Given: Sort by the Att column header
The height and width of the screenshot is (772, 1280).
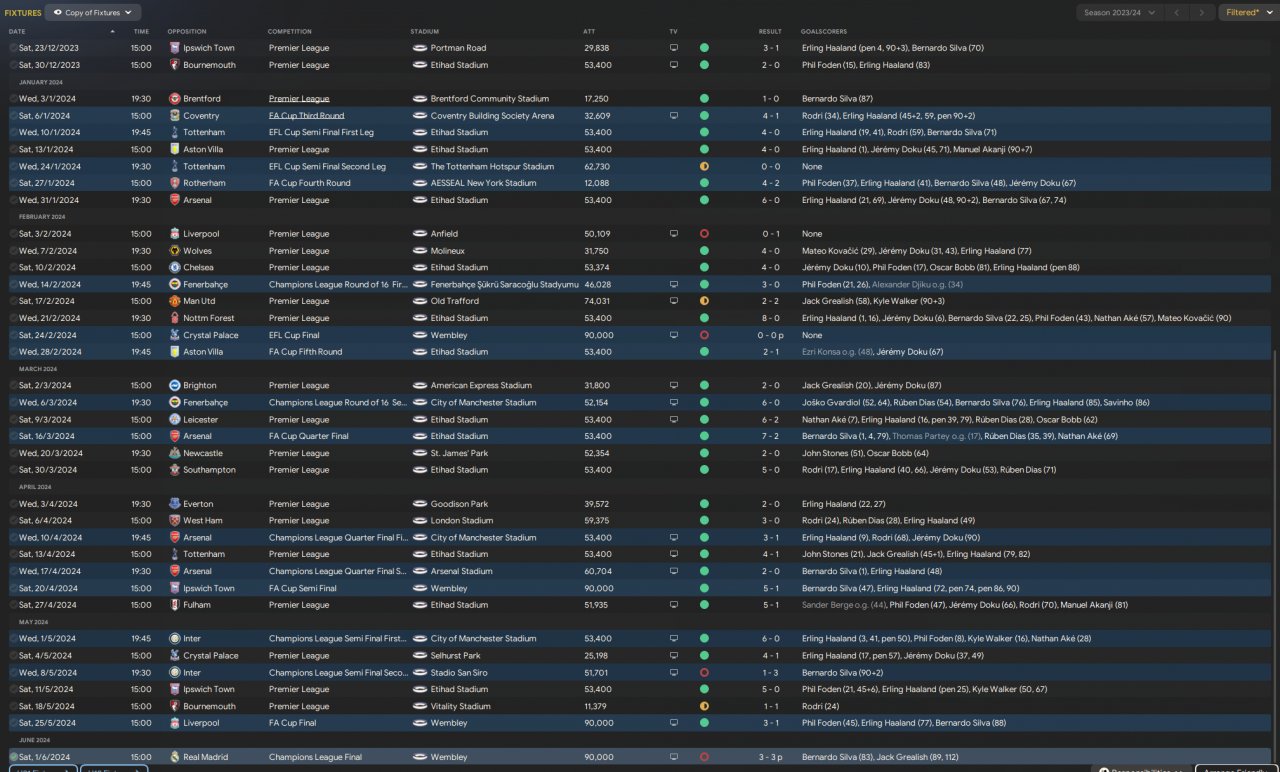Looking at the screenshot, I should [x=589, y=32].
